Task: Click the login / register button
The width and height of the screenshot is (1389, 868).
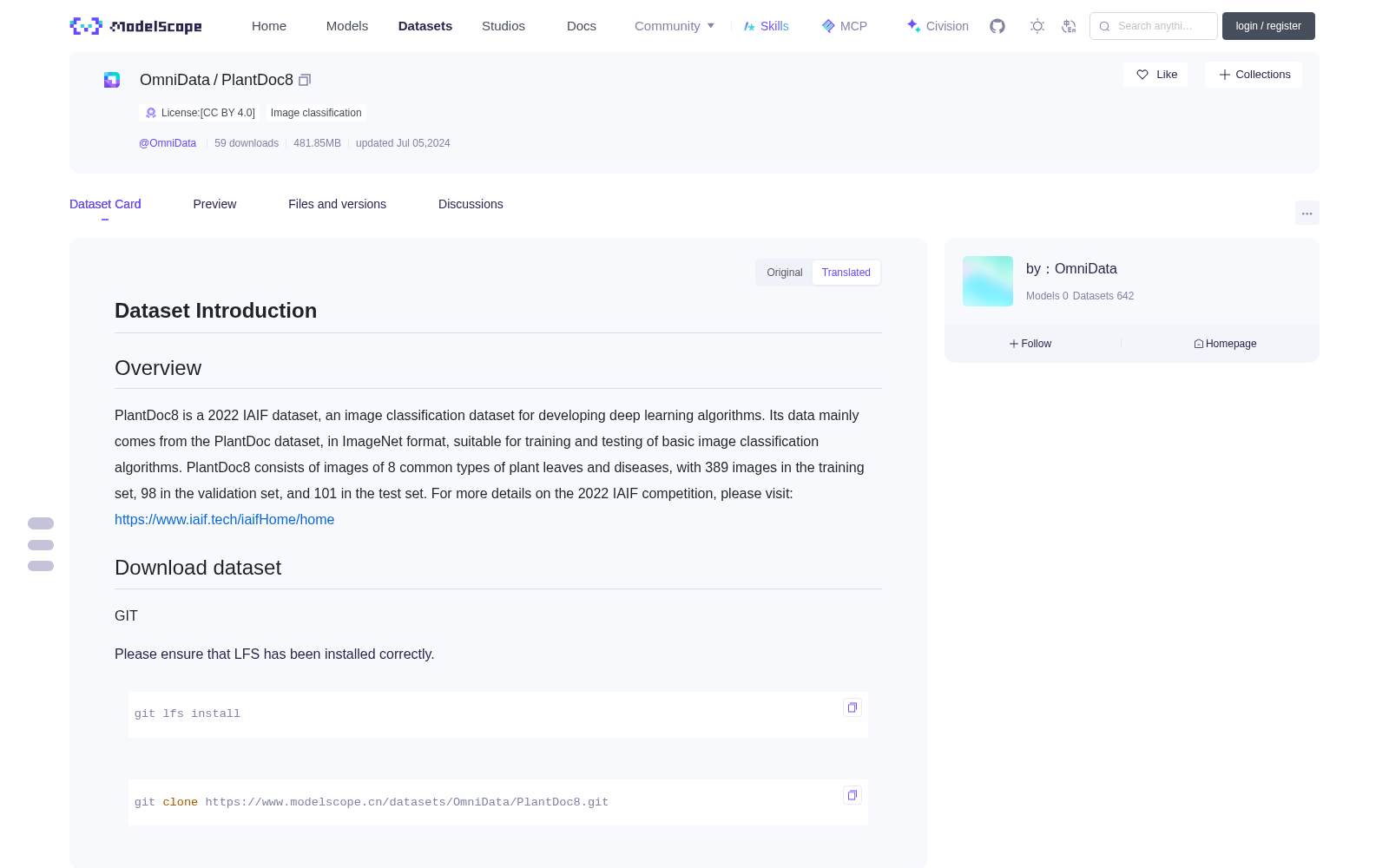Action: coord(1268,26)
